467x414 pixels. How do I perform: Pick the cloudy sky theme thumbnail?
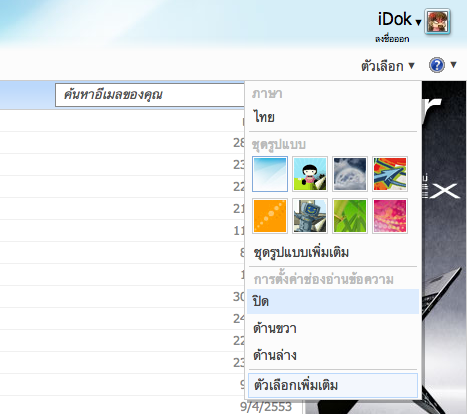pyautogui.click(x=350, y=174)
